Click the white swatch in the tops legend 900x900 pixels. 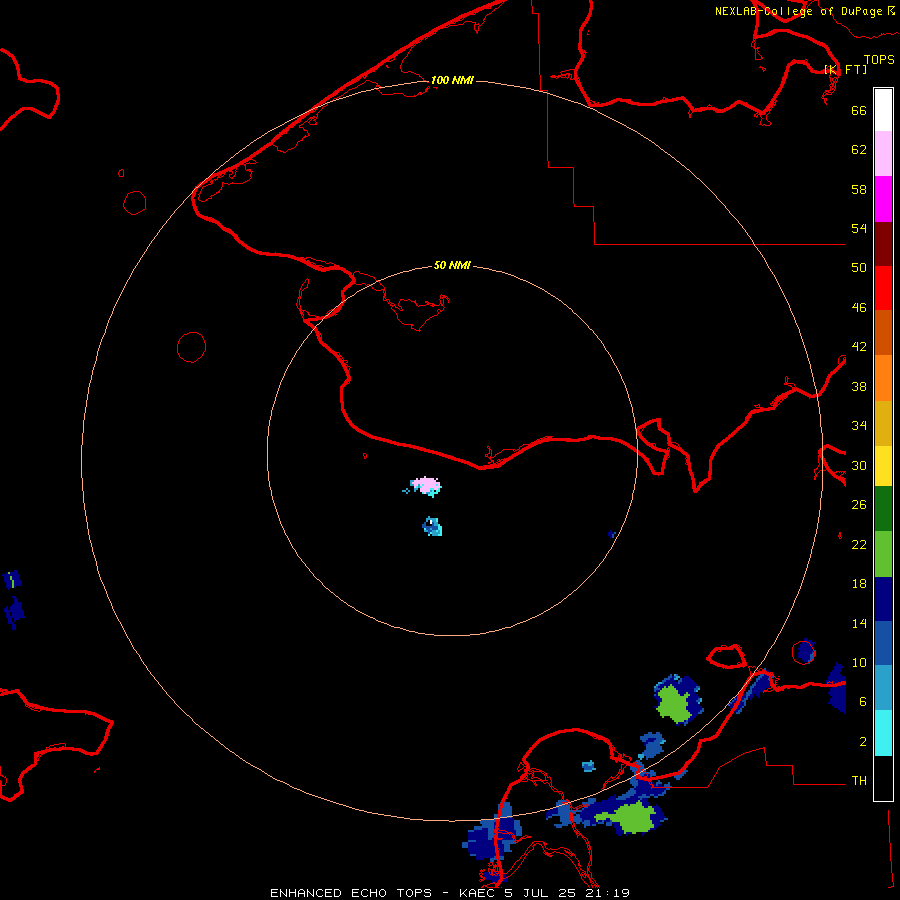[883, 110]
